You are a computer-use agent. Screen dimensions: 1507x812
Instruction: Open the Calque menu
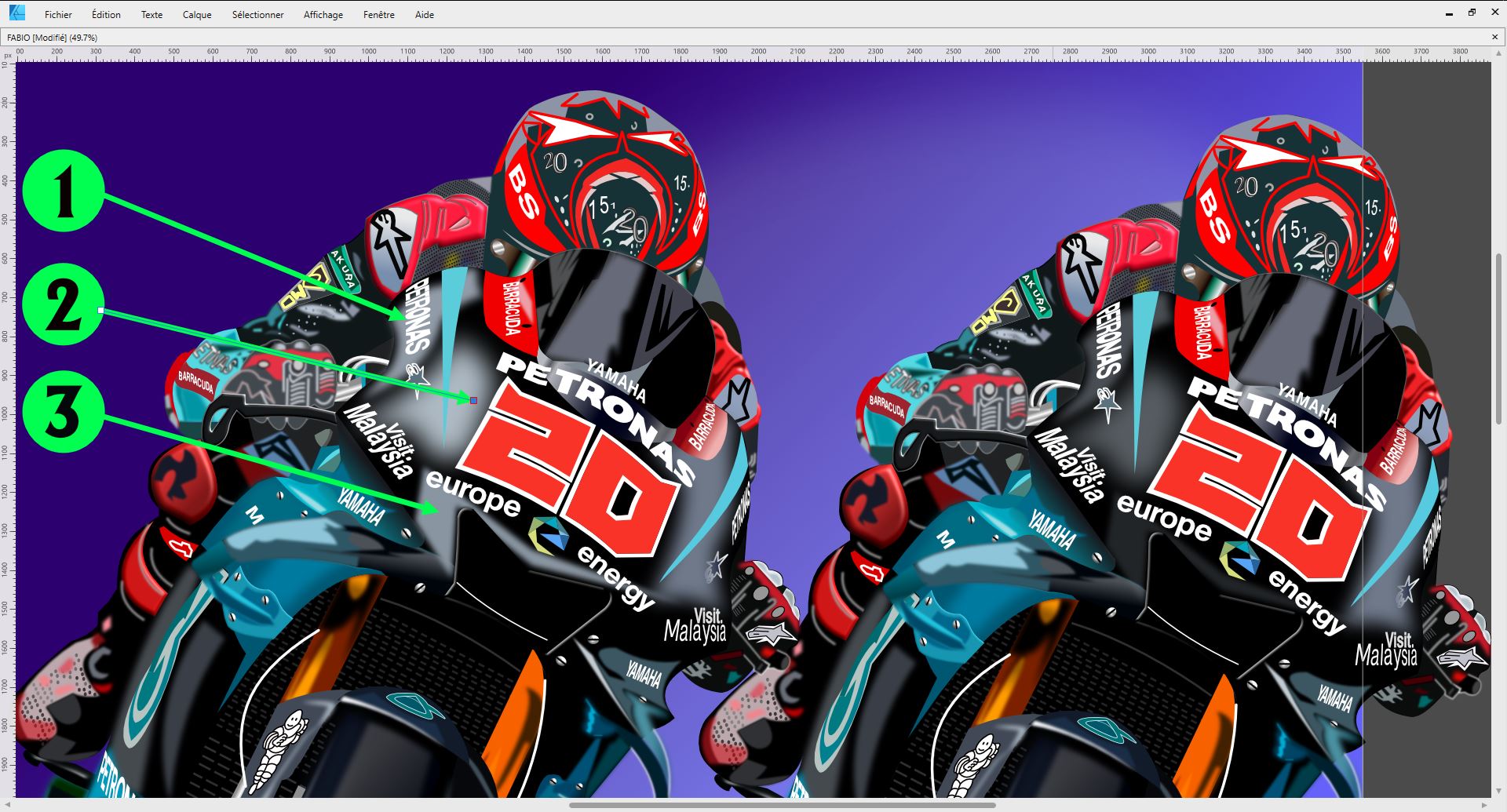tap(197, 14)
